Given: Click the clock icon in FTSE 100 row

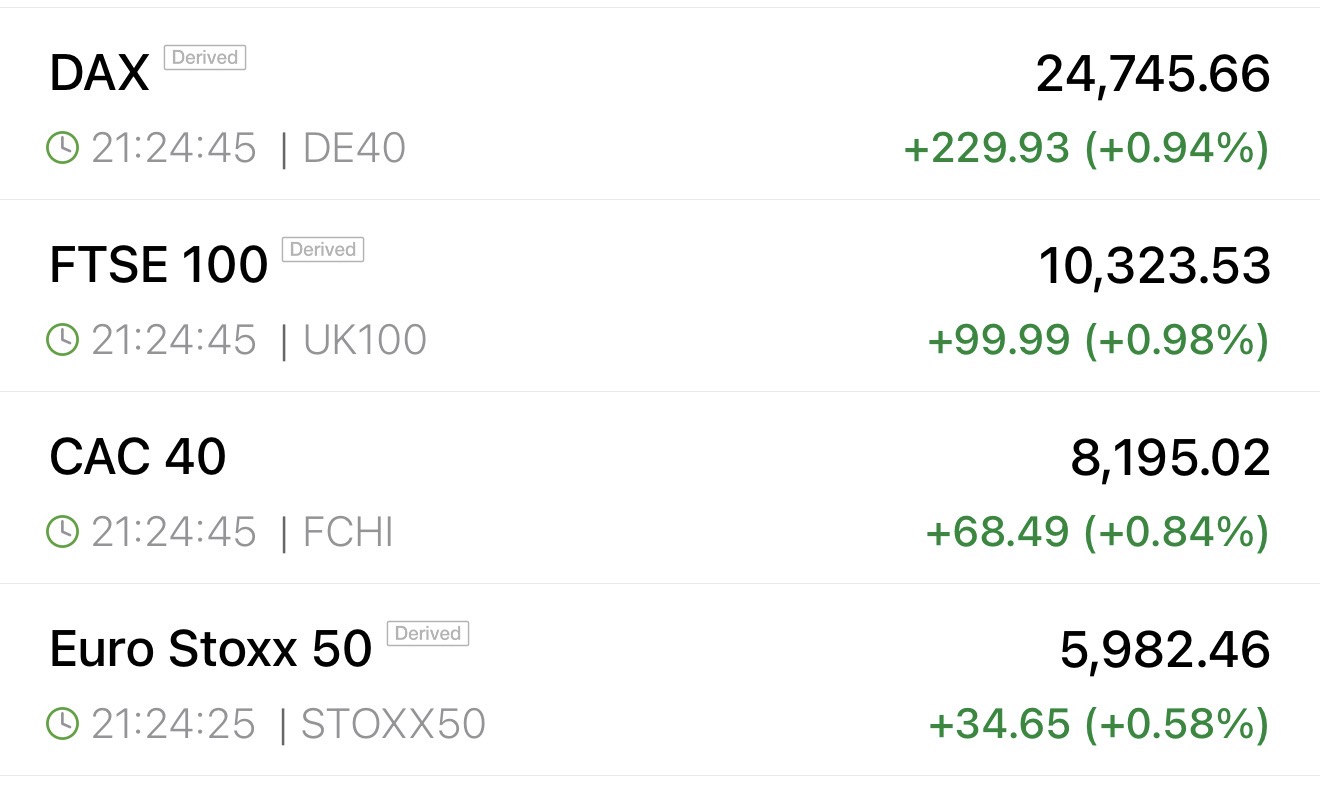Looking at the screenshot, I should [x=62, y=341].
